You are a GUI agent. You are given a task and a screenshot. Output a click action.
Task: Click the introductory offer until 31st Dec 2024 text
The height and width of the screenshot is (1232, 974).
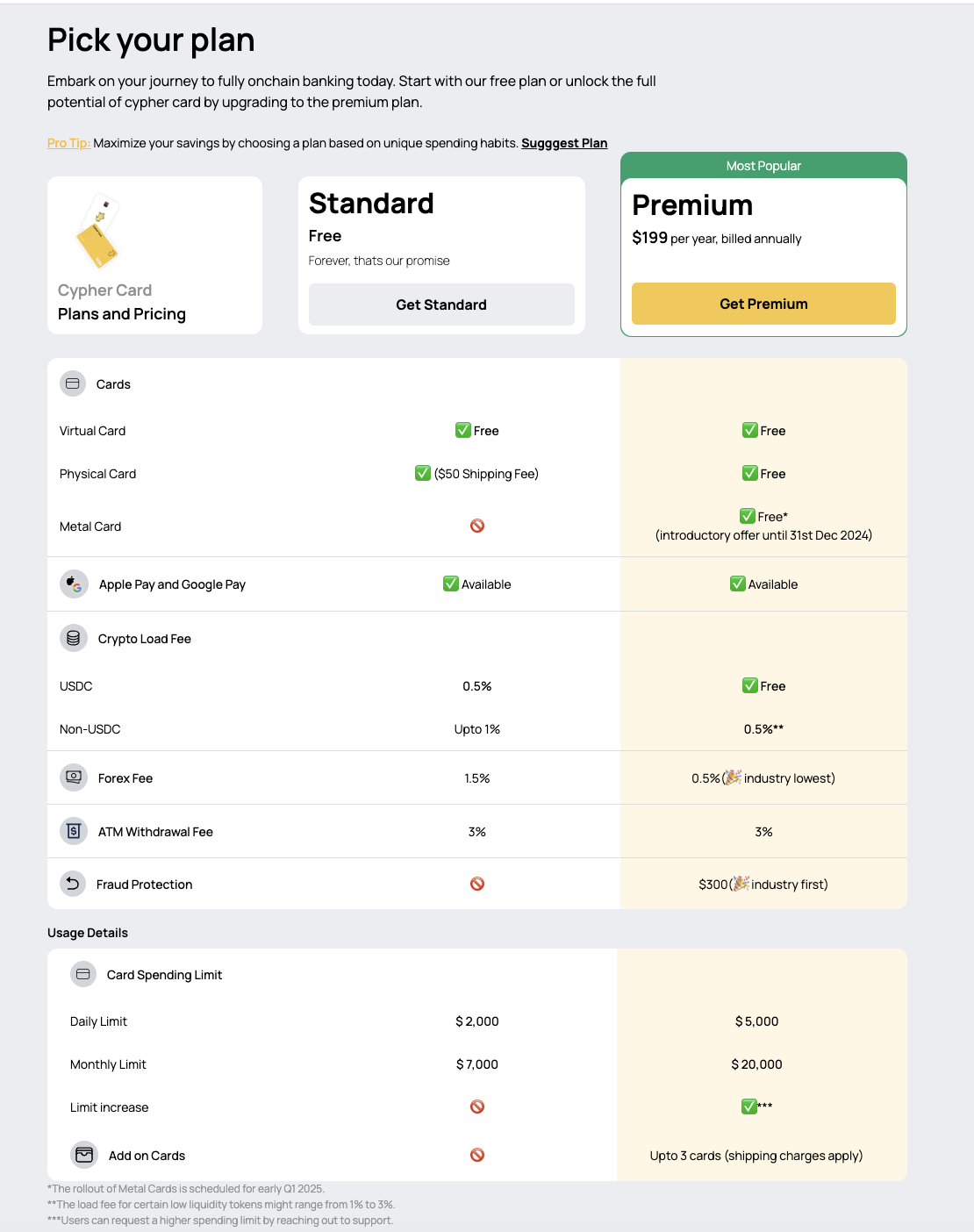(763, 535)
